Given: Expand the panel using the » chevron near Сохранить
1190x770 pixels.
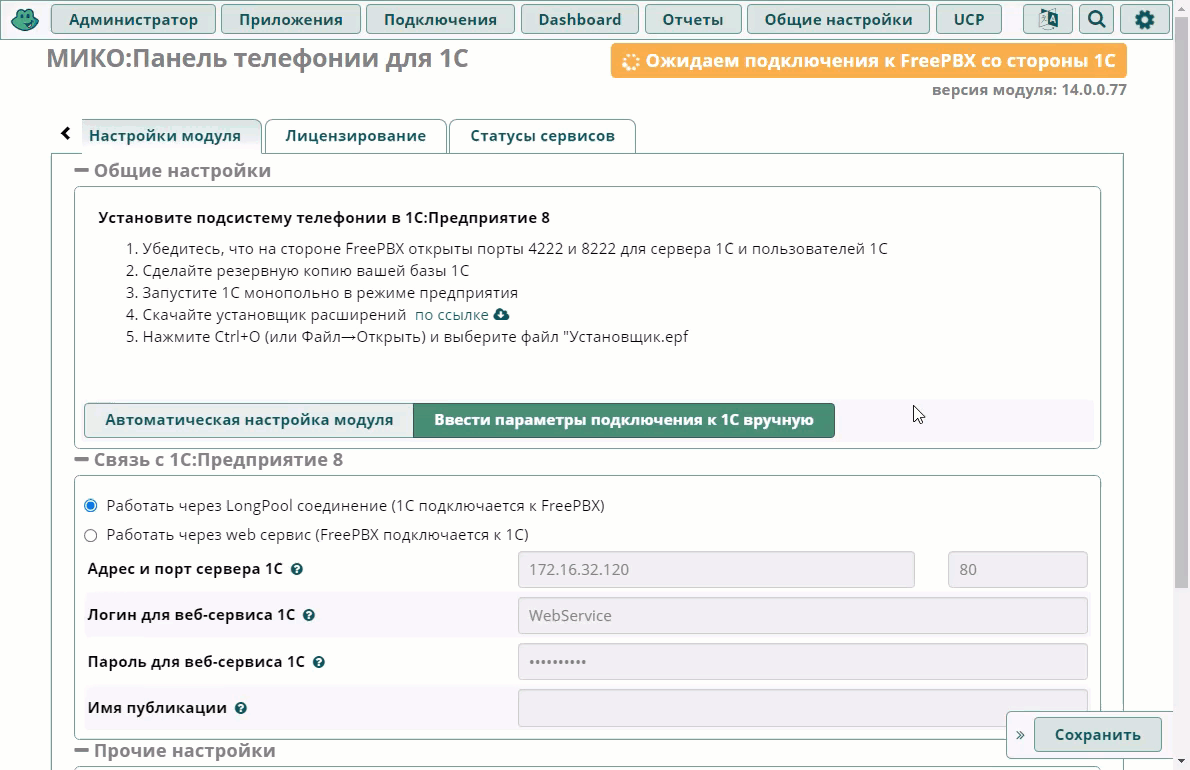Looking at the screenshot, I should click(1021, 734).
